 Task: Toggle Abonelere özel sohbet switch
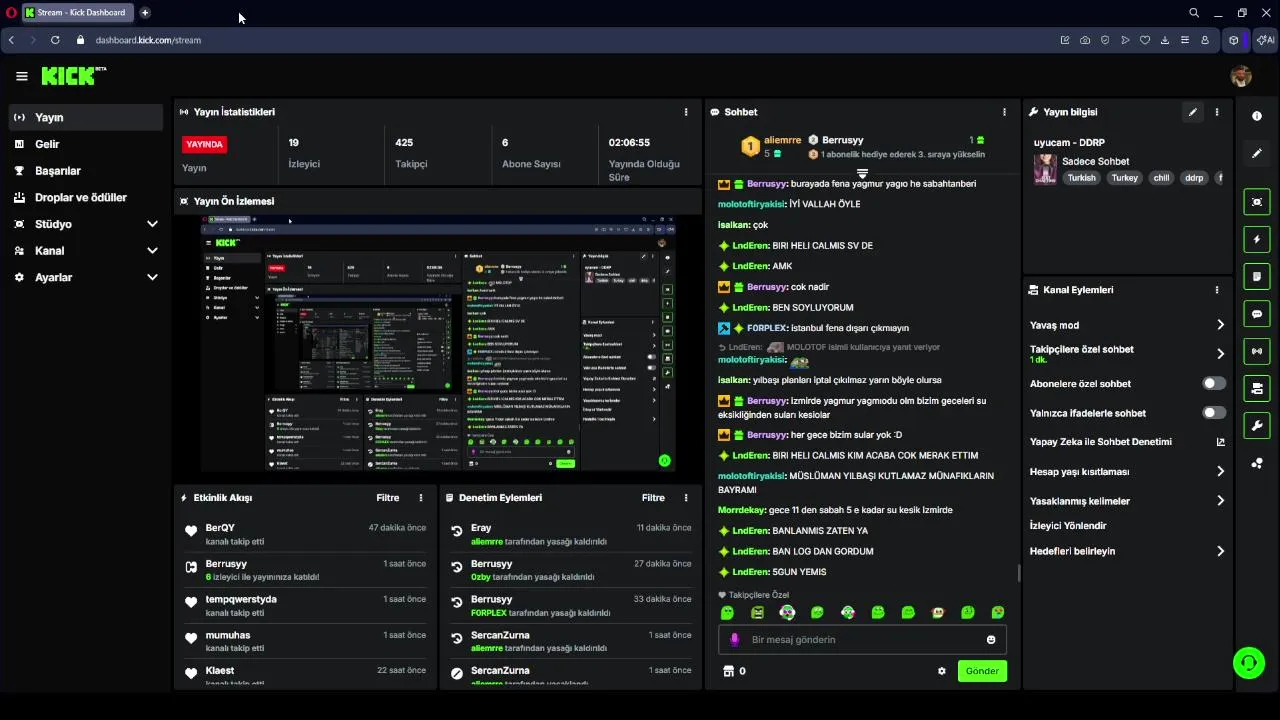(x=1214, y=384)
